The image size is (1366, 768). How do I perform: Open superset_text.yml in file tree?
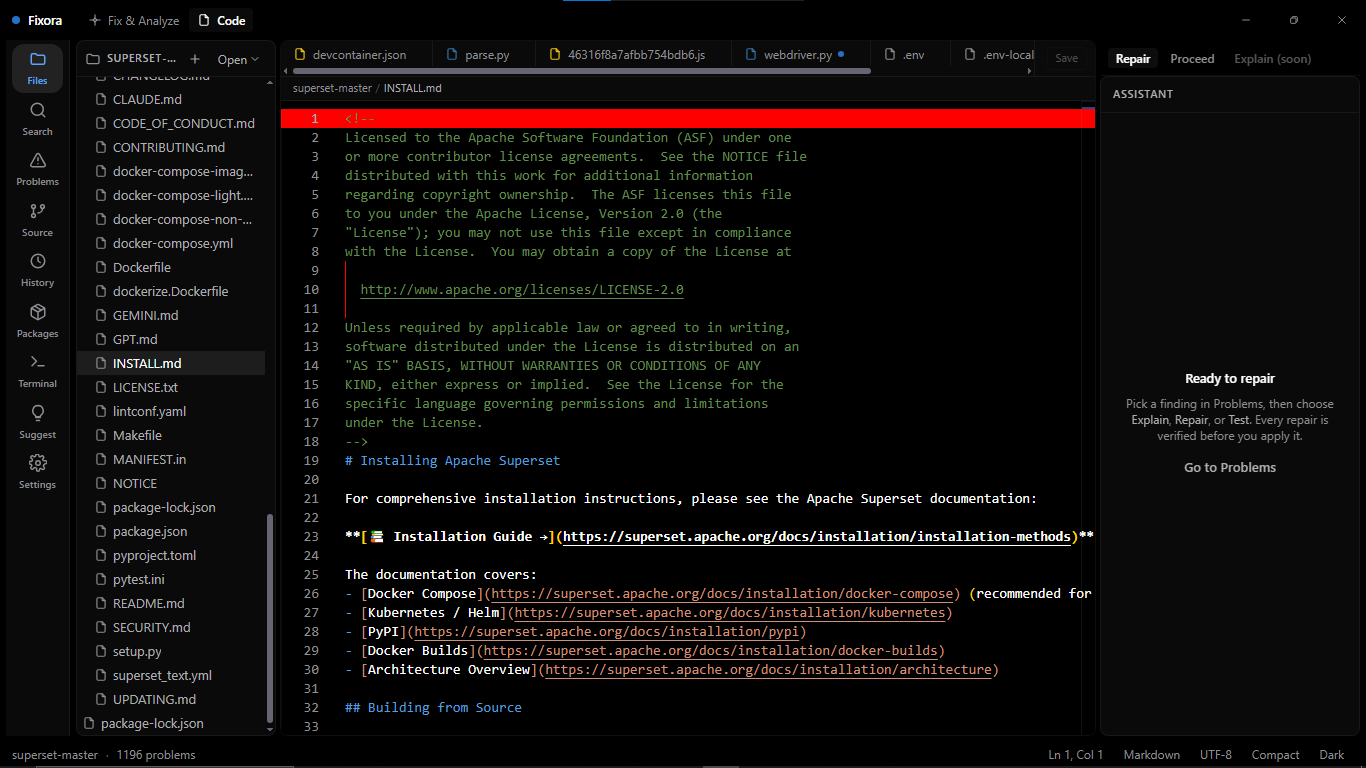[162, 675]
